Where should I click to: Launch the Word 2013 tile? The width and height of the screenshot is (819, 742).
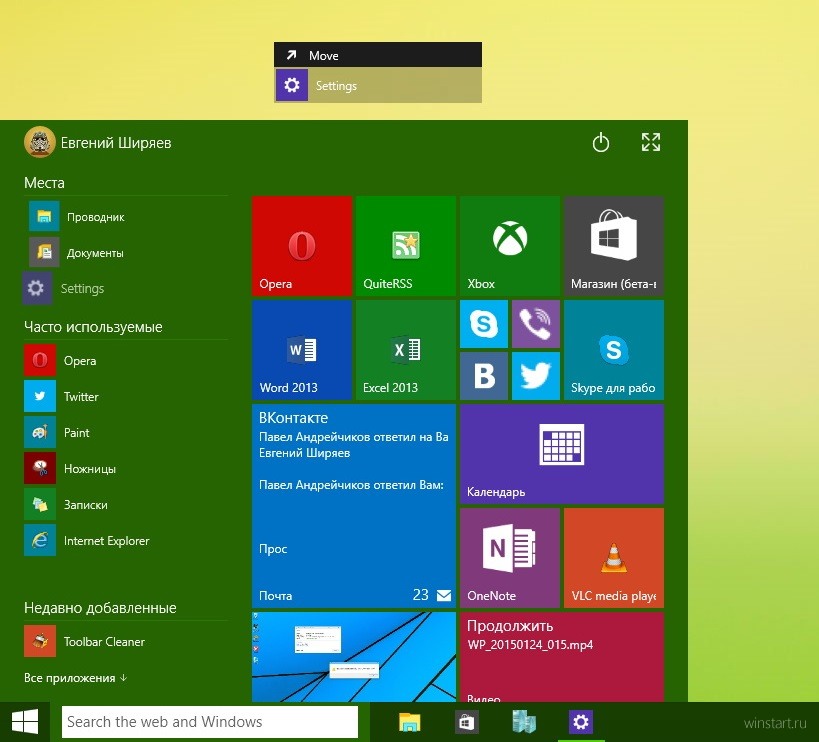click(x=301, y=350)
